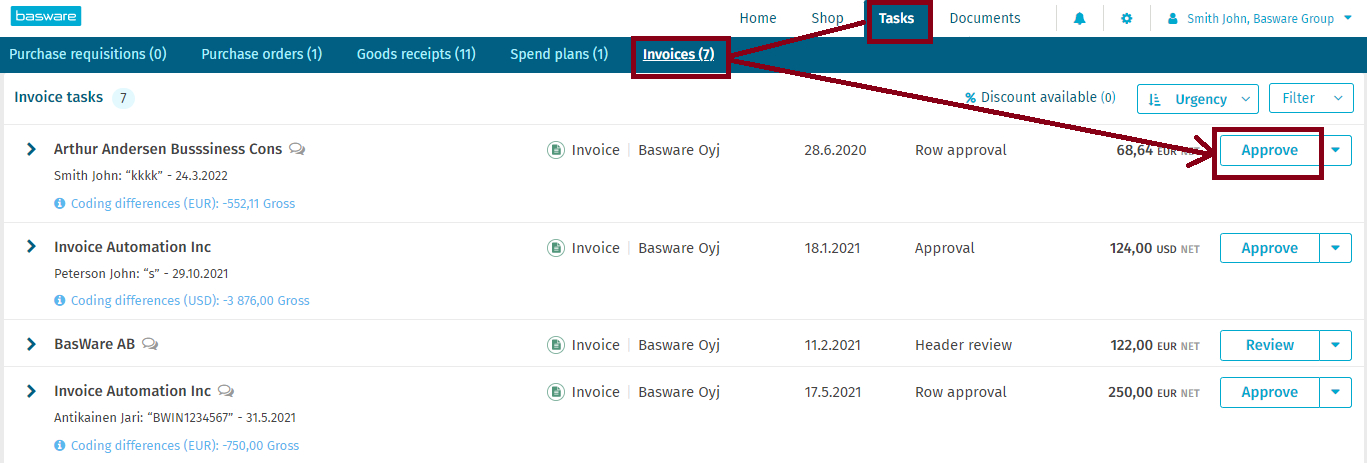Click Coding differences (EUR): -750,00 Gross link

[x=185, y=445]
